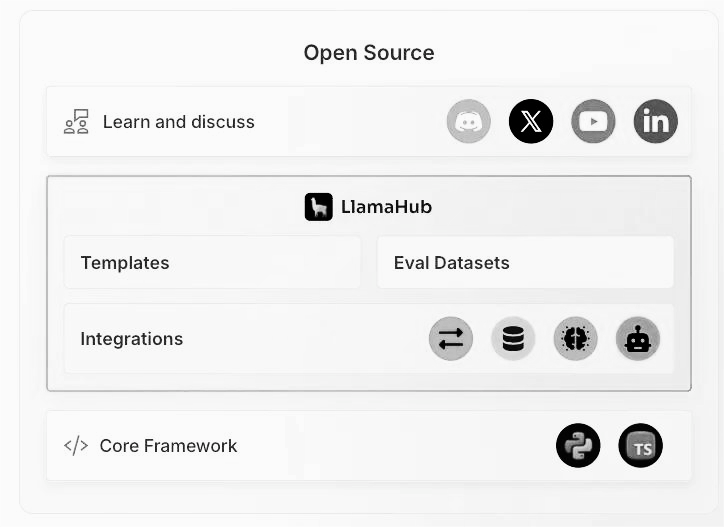This screenshot has height=527, width=724.
Task: Click the code brackets icon
Action: [x=76, y=446]
